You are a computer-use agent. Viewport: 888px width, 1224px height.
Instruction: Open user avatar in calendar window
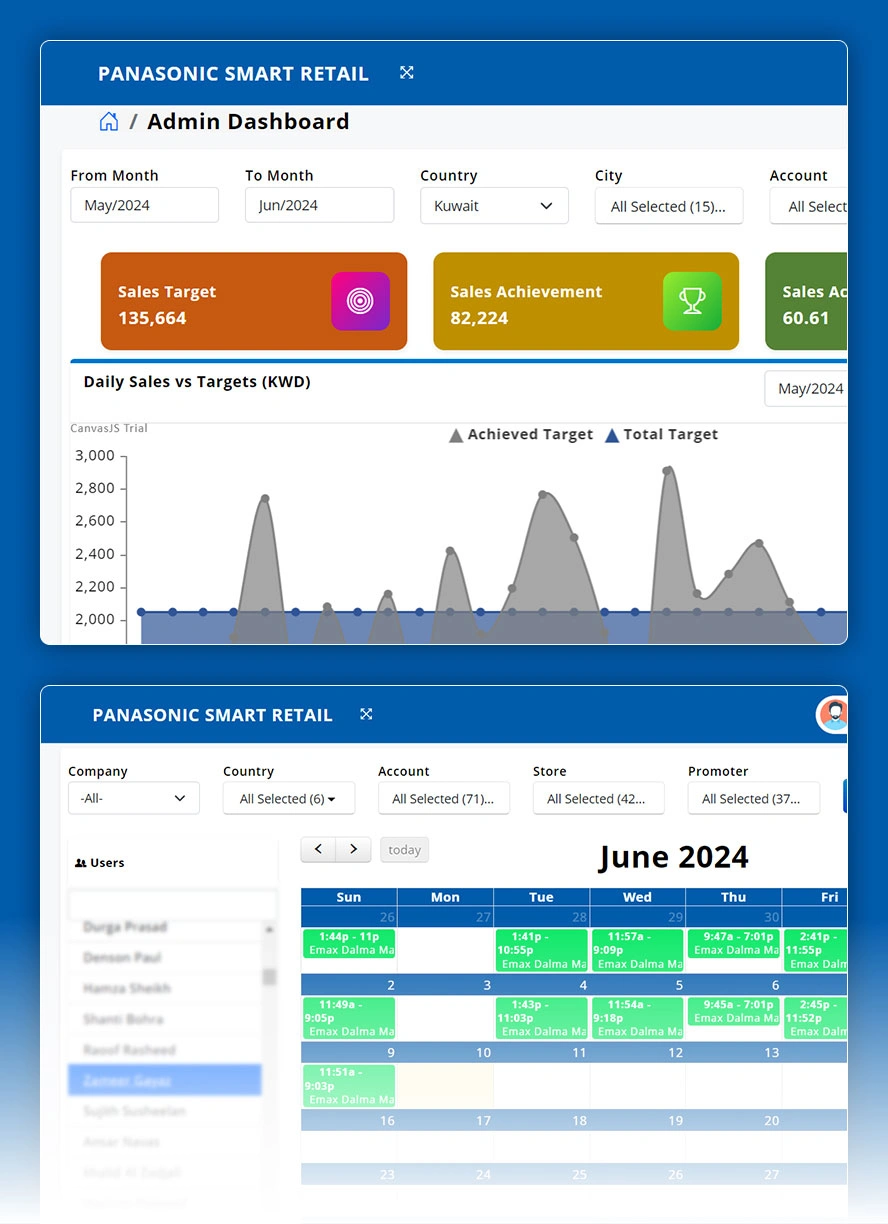tap(832, 714)
